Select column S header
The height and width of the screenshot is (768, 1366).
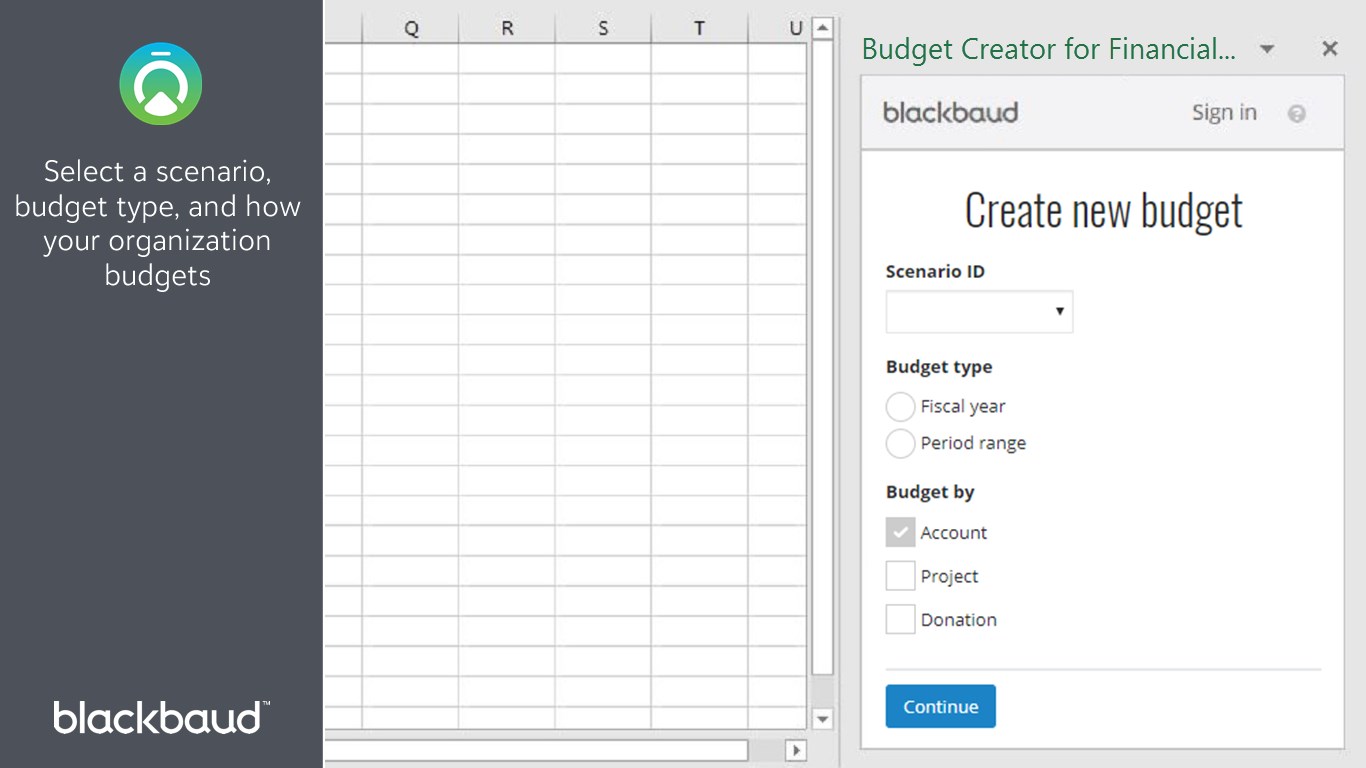coord(603,29)
